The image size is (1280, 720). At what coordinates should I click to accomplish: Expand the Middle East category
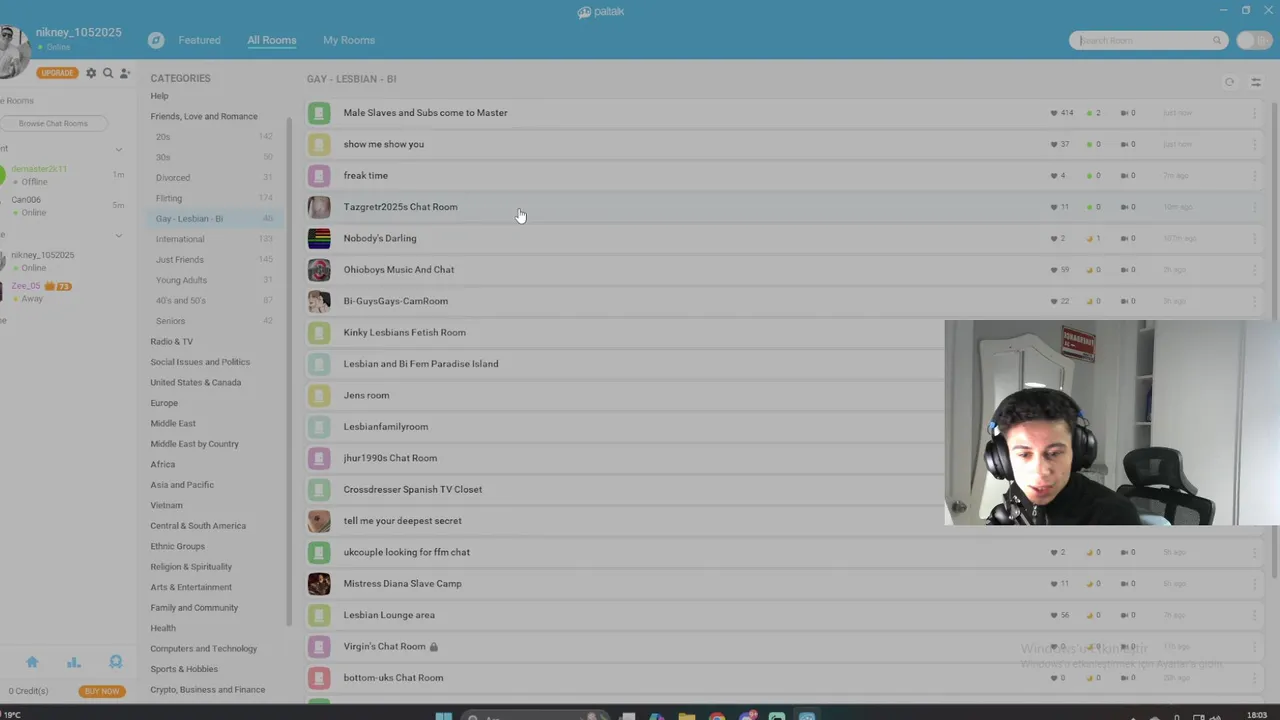click(x=173, y=424)
